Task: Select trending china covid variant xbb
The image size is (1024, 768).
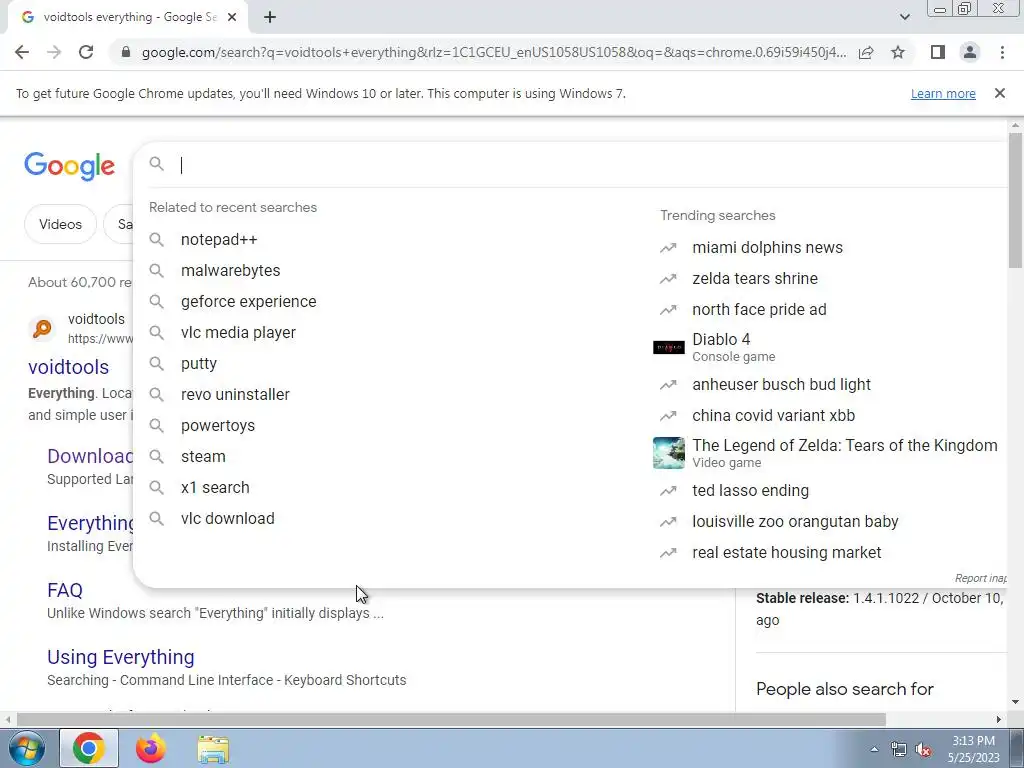Action: (773, 415)
